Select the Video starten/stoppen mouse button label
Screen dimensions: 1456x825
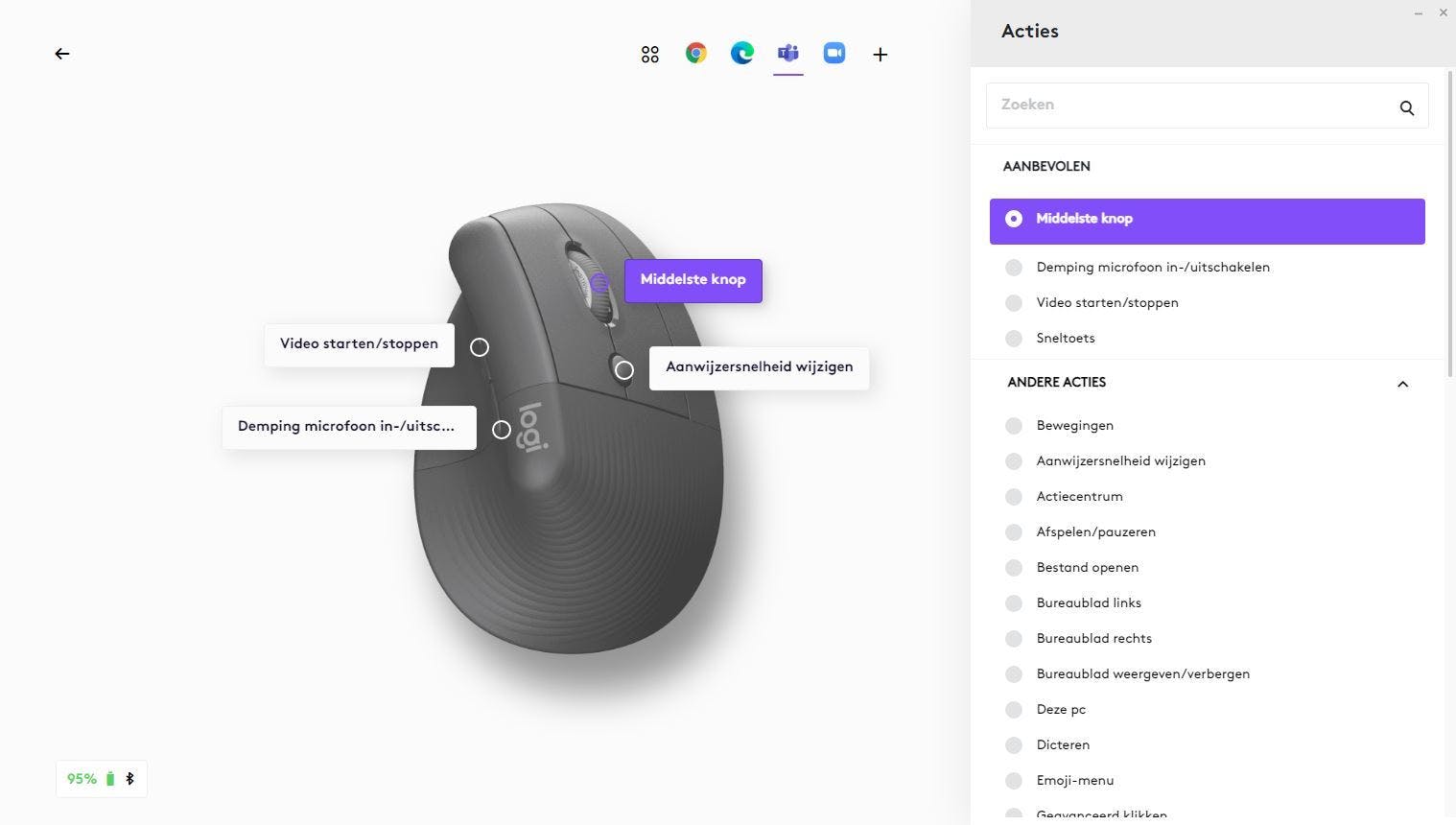click(x=359, y=344)
